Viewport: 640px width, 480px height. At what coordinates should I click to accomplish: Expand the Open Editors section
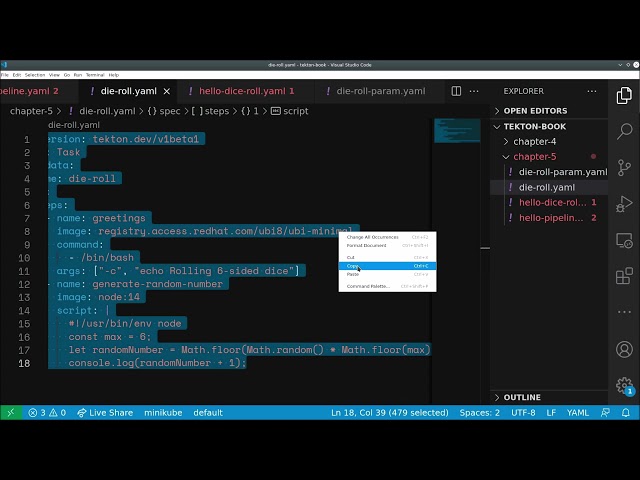click(x=549, y=111)
